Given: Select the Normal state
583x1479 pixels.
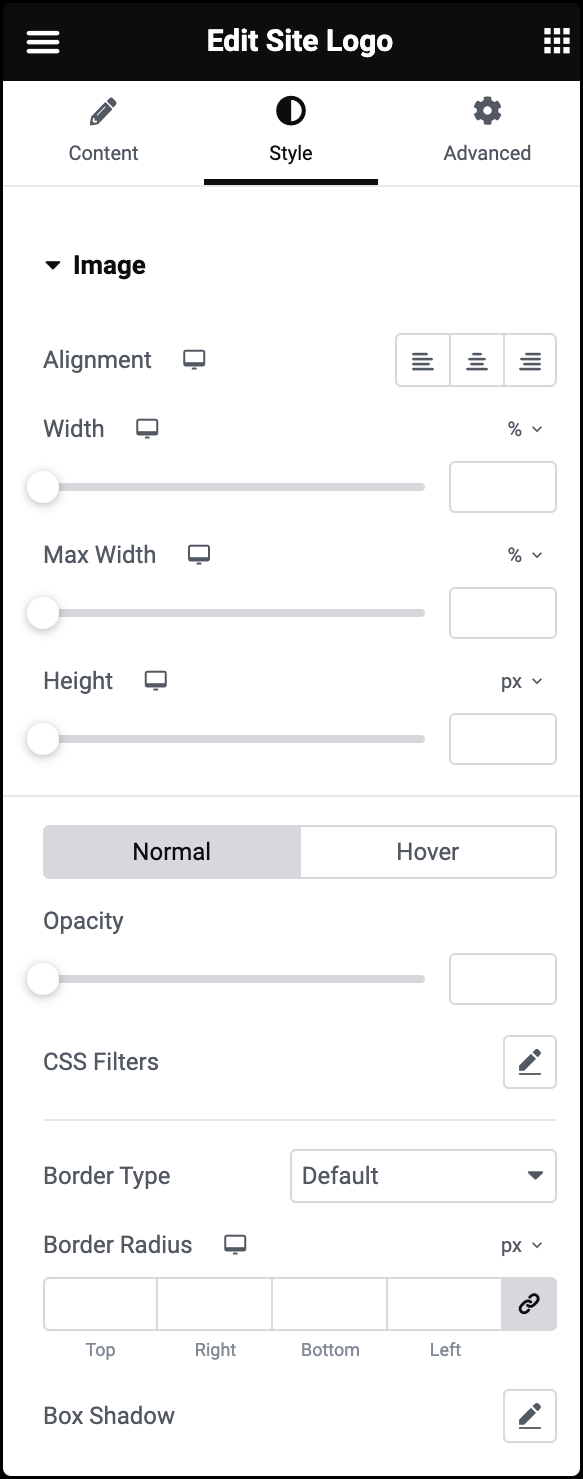Looking at the screenshot, I should (x=172, y=852).
